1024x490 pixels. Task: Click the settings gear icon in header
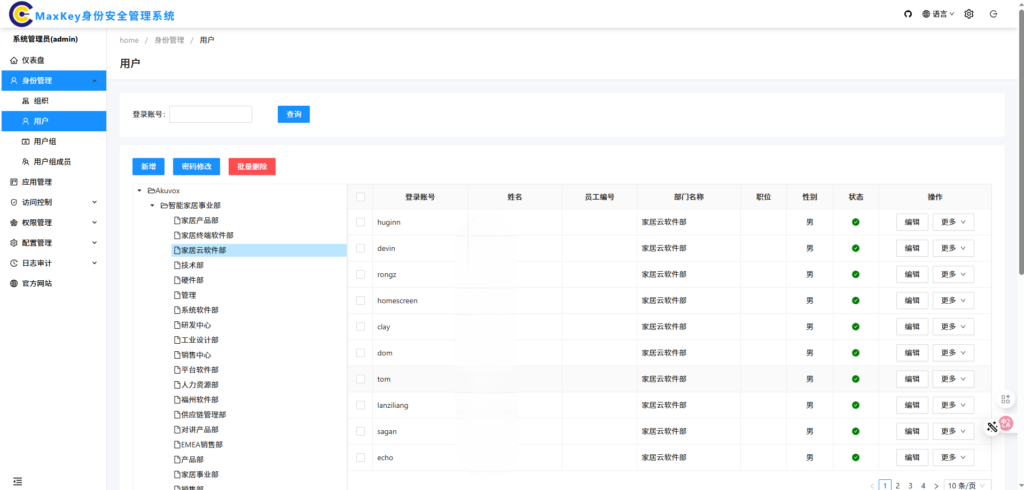pyautogui.click(x=968, y=14)
